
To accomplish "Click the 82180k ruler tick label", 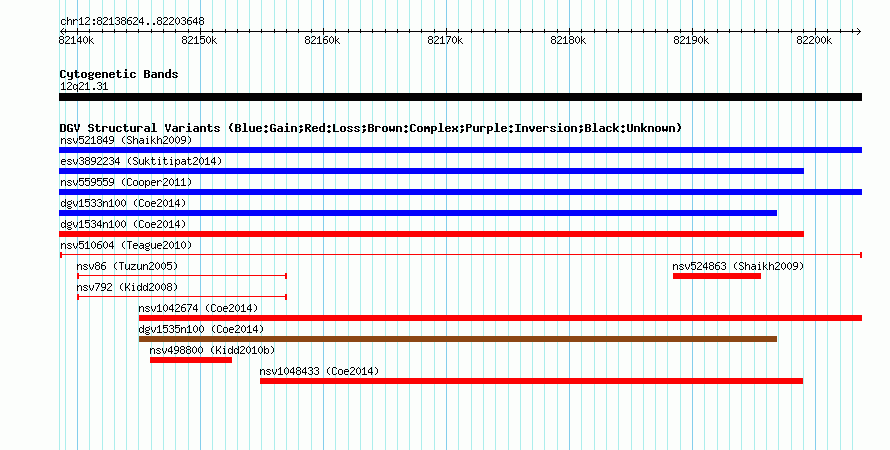I will 568,40.
